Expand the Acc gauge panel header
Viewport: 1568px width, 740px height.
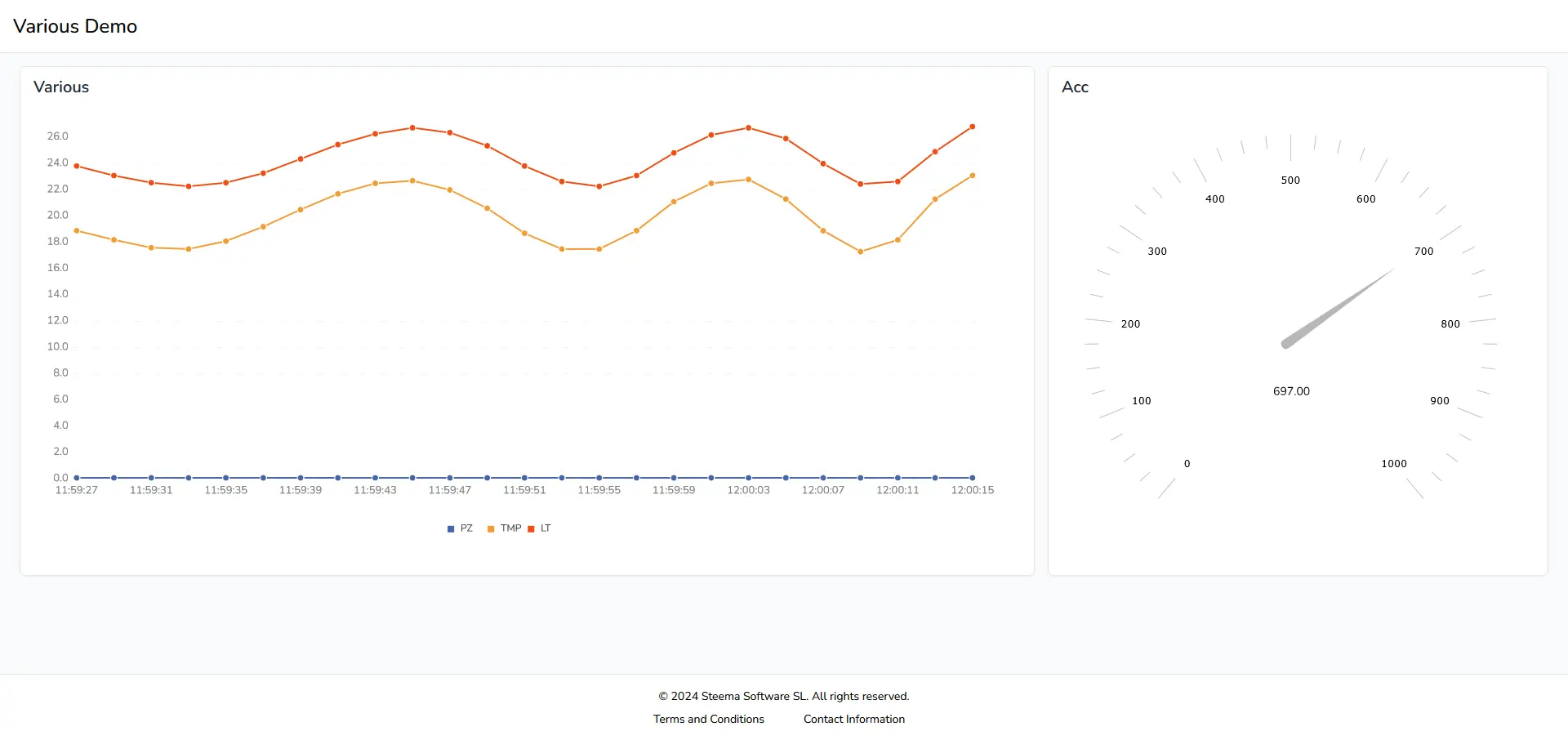(x=1075, y=87)
